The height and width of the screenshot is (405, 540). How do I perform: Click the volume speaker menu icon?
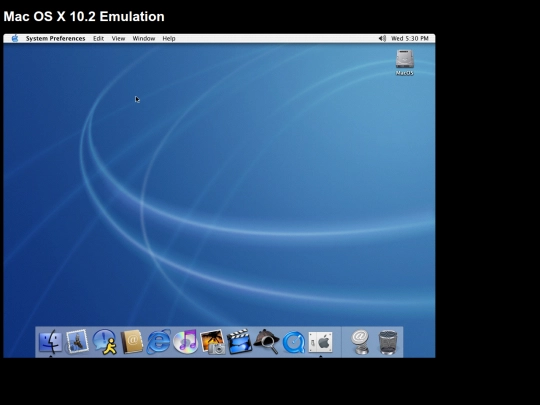(382, 39)
